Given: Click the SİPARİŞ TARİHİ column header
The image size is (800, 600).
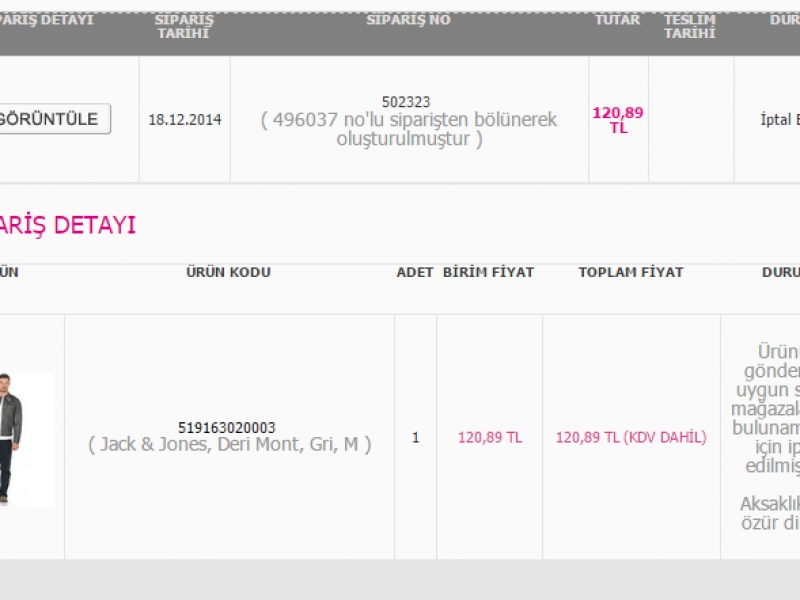Looking at the screenshot, I should click(x=184, y=27).
